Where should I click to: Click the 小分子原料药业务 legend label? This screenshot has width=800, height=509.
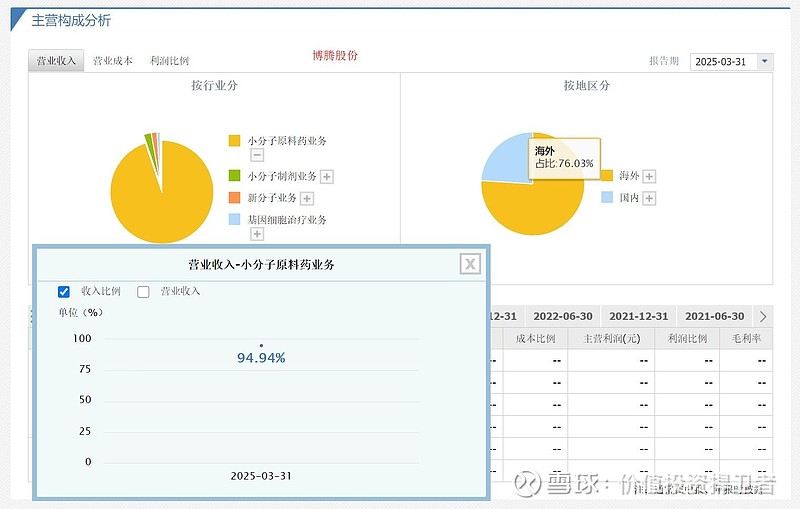287,141
